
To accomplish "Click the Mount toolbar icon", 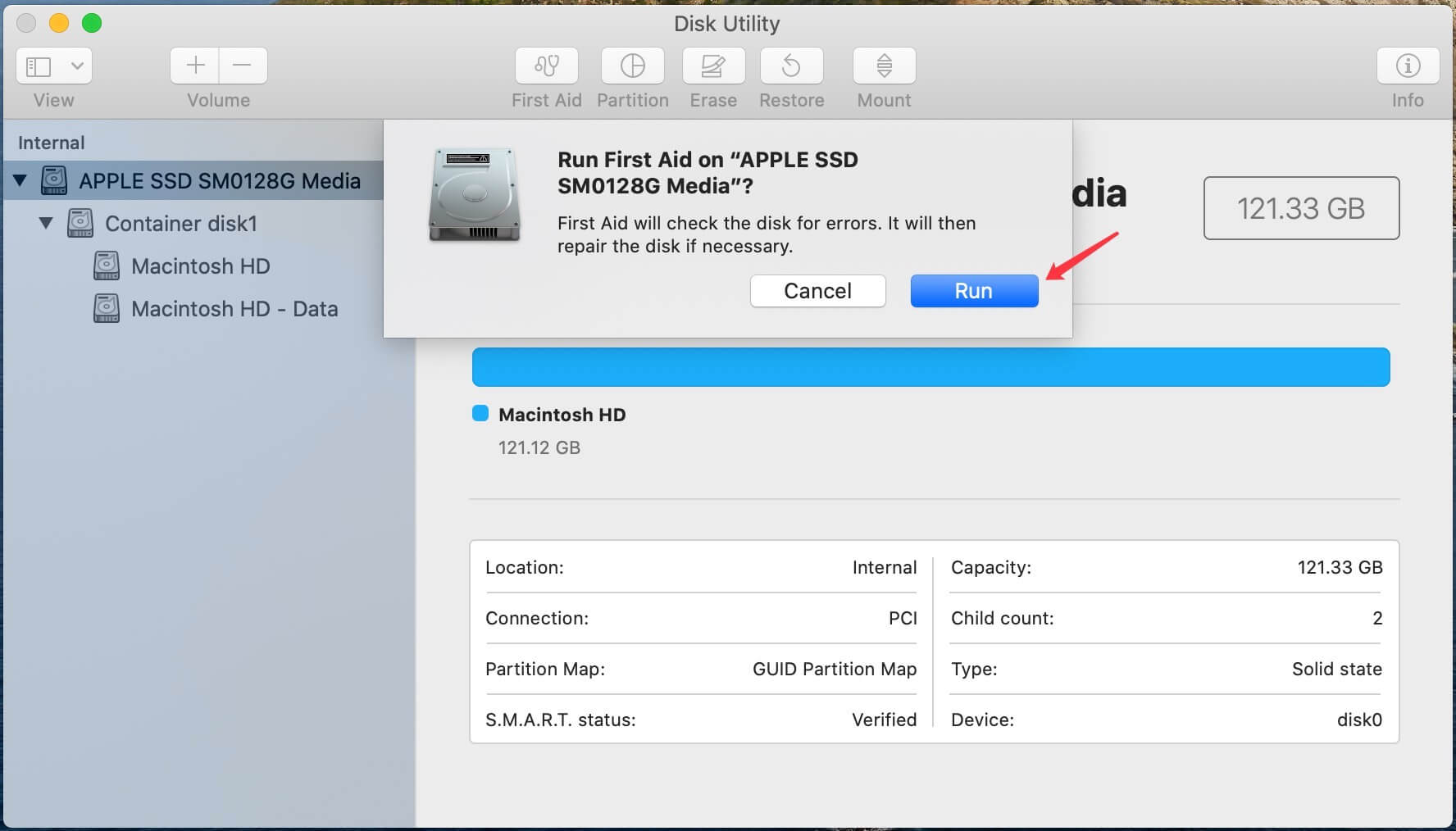I will click(x=884, y=66).
